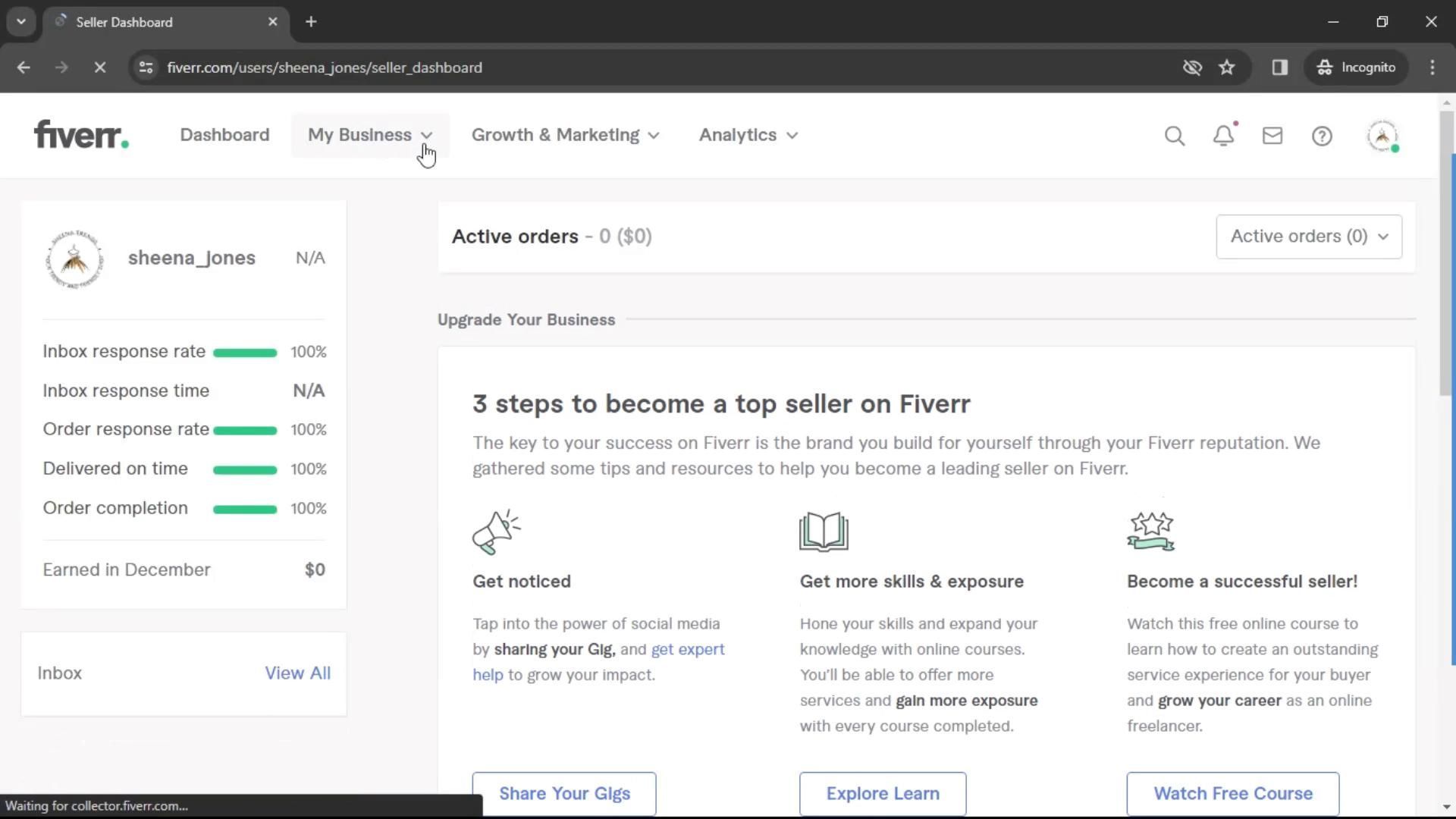This screenshot has height=819, width=1456.
Task: Go to the Dashboard tab
Action: (224, 135)
